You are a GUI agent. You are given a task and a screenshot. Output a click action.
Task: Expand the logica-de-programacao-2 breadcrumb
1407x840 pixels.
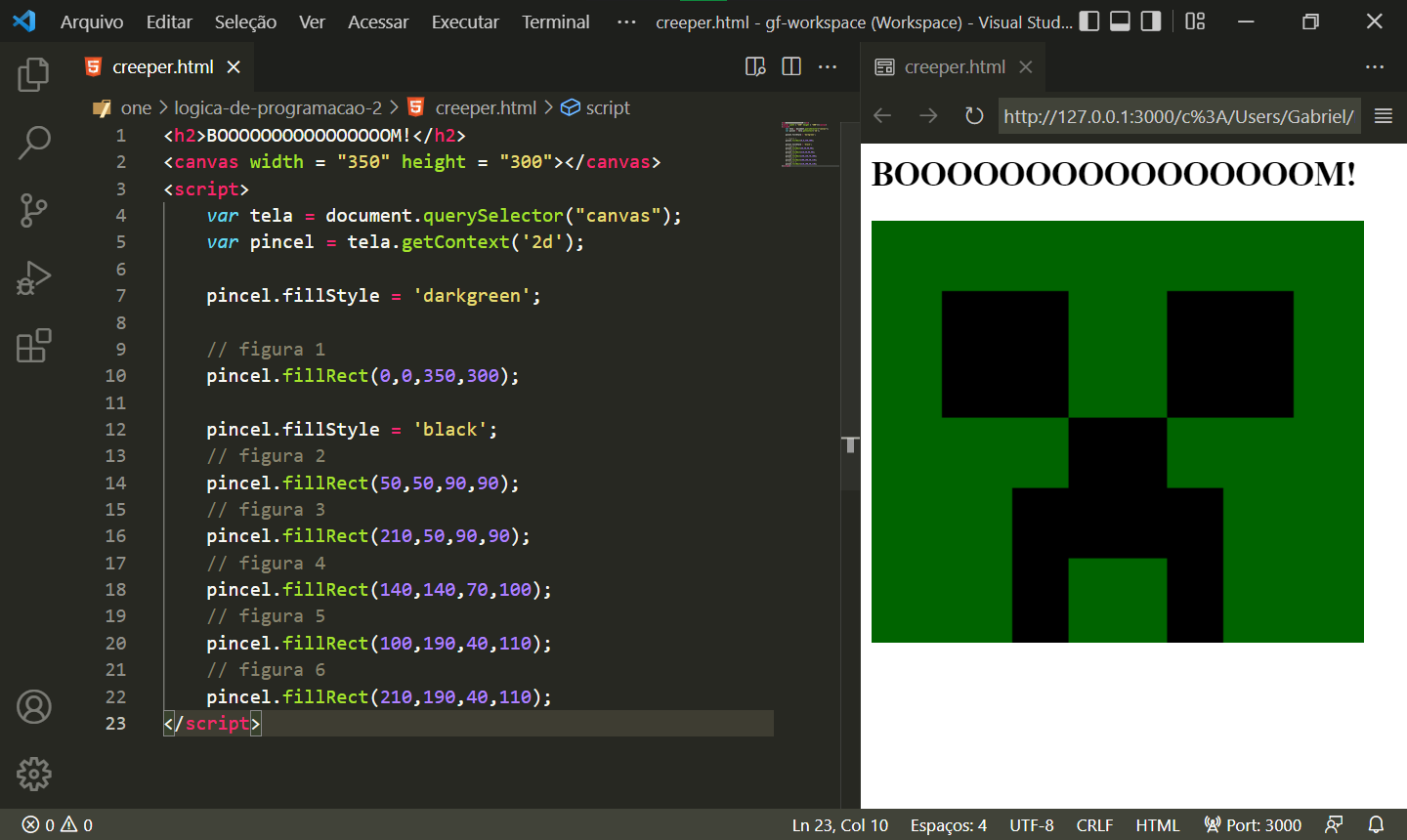click(278, 107)
